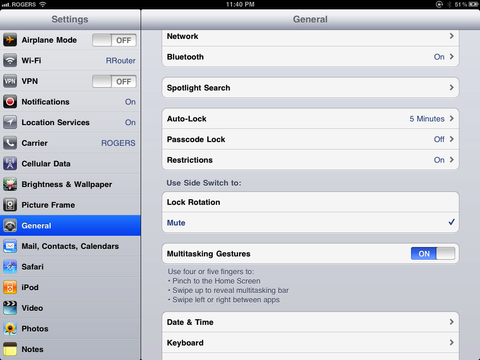This screenshot has width=480, height=360.
Task: Select Lock Rotation for side switch
Action: (310, 202)
